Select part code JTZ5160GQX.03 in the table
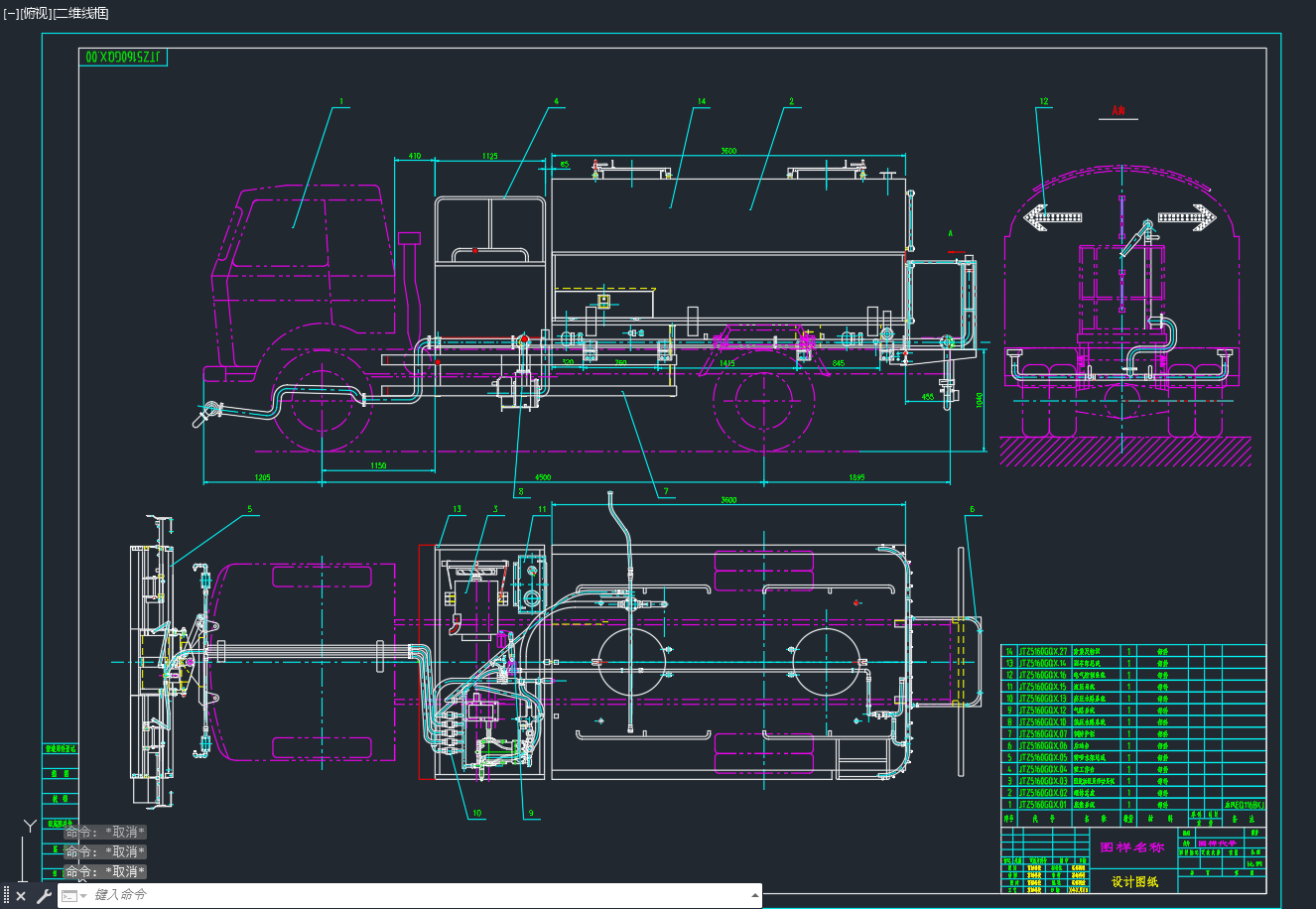Viewport: 1316px width, 909px height. [x=1043, y=781]
